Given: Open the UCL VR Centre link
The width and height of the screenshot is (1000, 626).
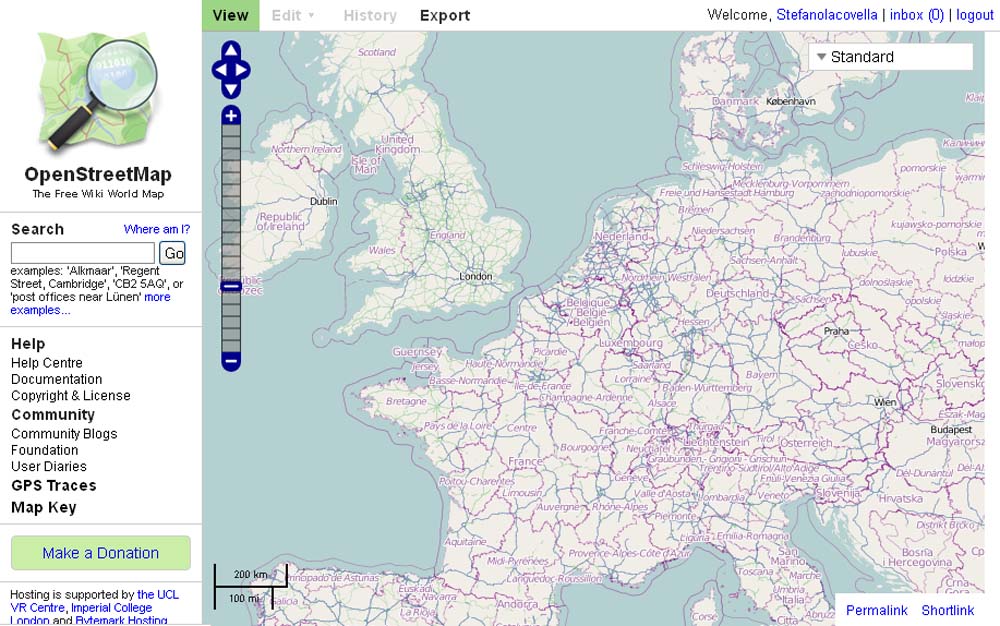Looking at the screenshot, I should tap(94, 601).
